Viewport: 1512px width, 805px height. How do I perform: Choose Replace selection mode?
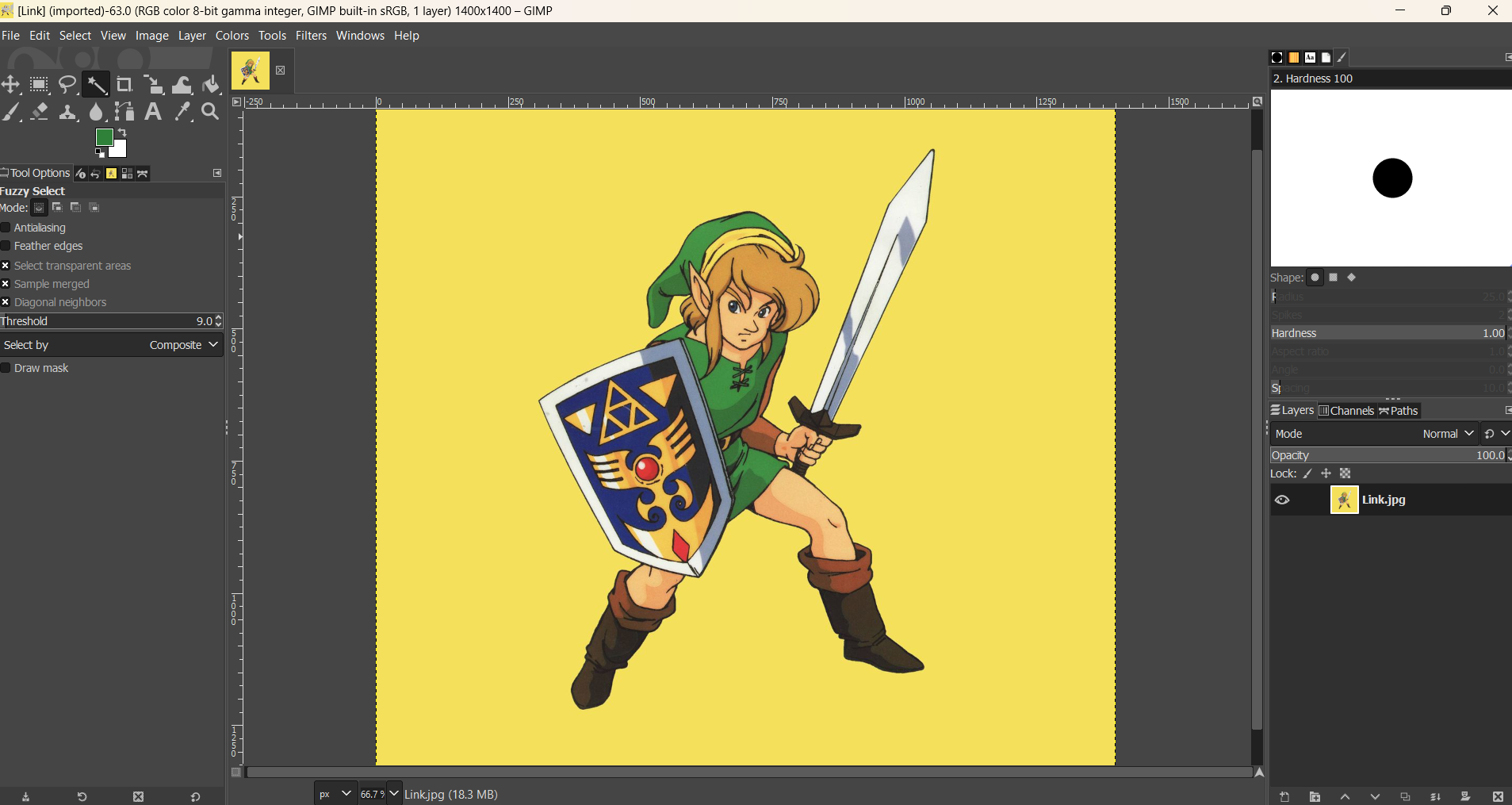pos(39,208)
